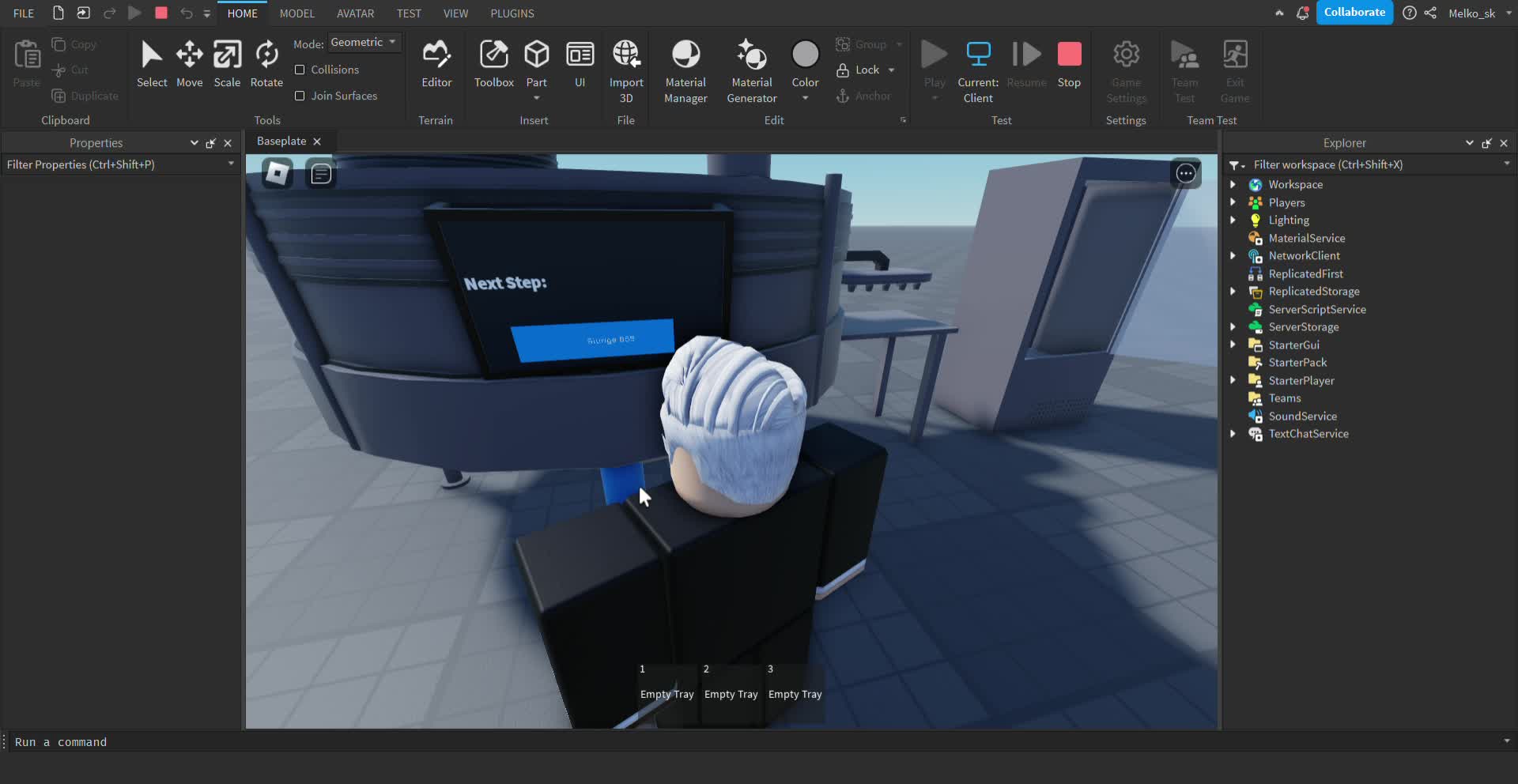Expand the Workspace tree node

1233,184
